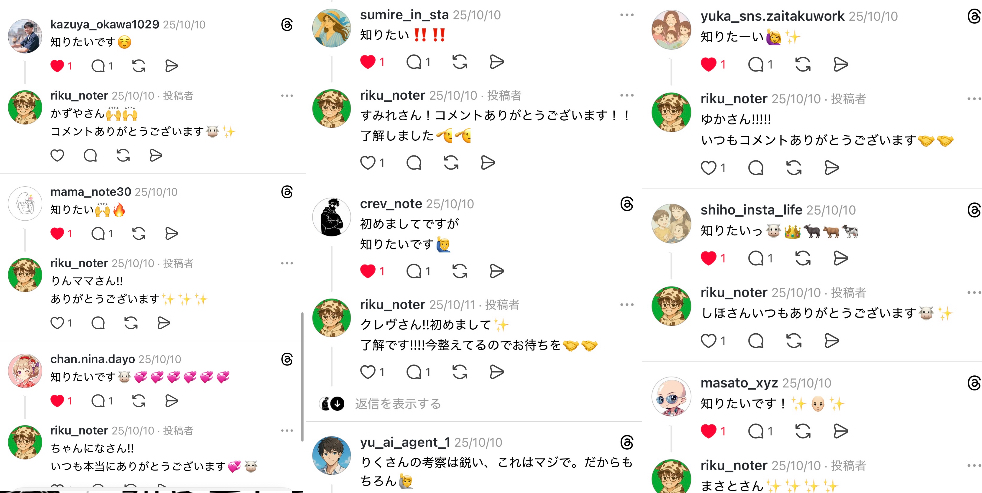The image size is (982, 493).
Task: View yu_ai_agent_1's profile picture
Action: tap(331, 455)
